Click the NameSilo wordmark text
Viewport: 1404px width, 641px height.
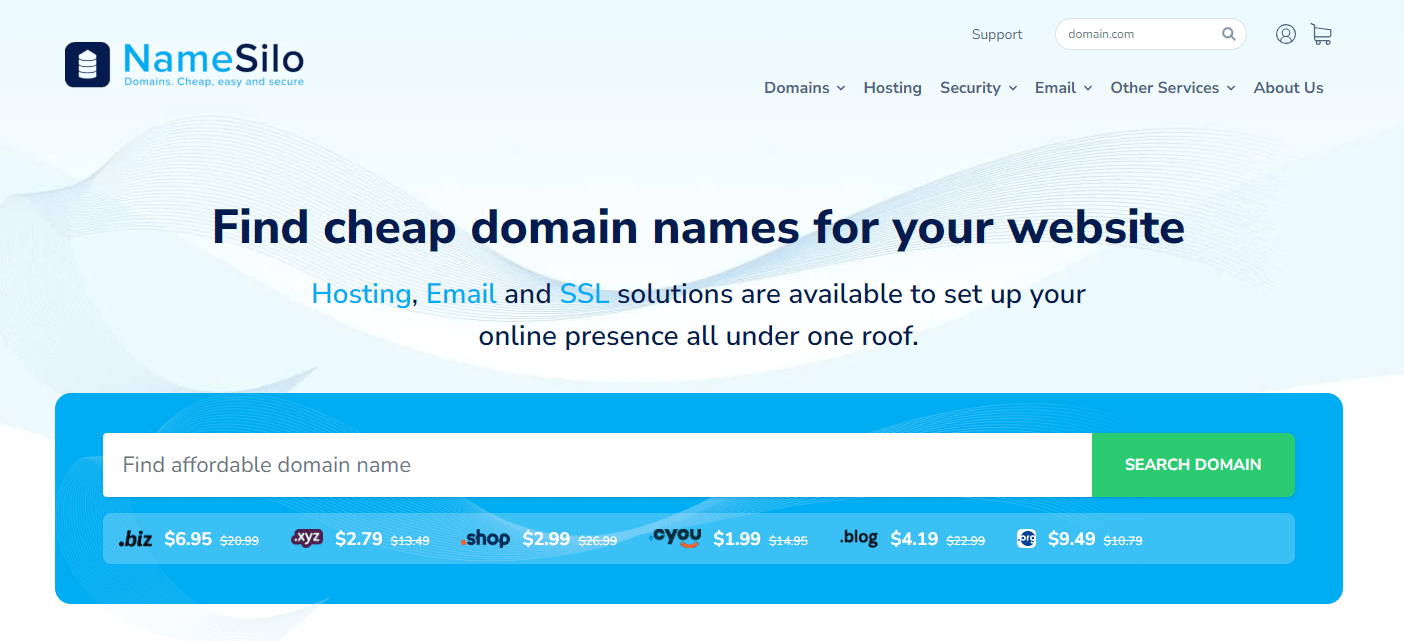[x=214, y=57]
